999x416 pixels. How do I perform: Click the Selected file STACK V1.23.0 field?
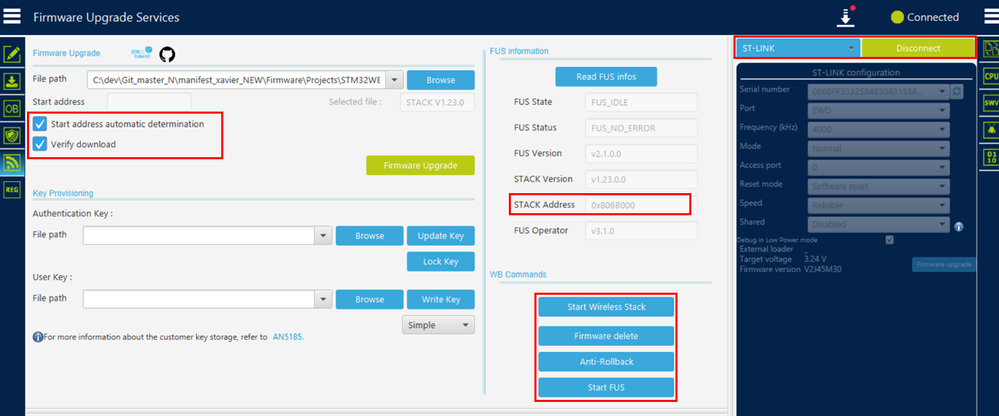(x=437, y=102)
